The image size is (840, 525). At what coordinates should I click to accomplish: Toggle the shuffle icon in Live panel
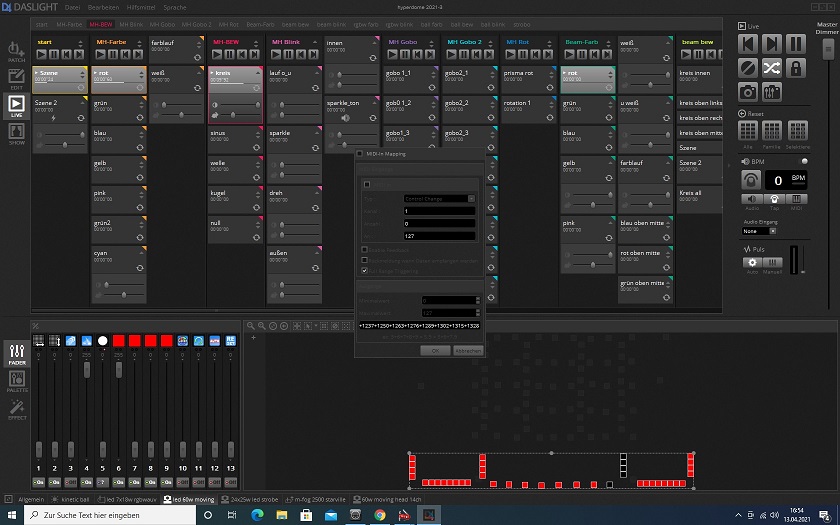[772, 68]
